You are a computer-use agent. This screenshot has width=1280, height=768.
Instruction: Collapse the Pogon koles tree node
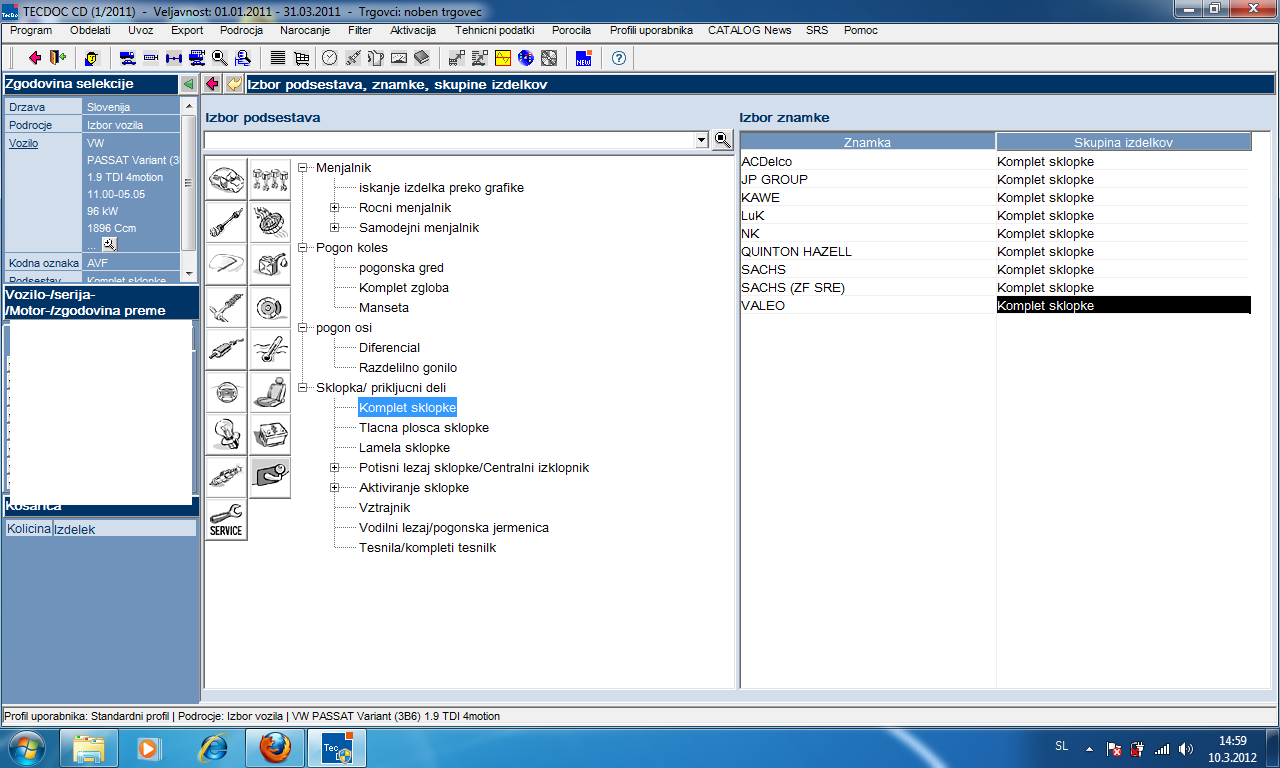click(x=304, y=248)
